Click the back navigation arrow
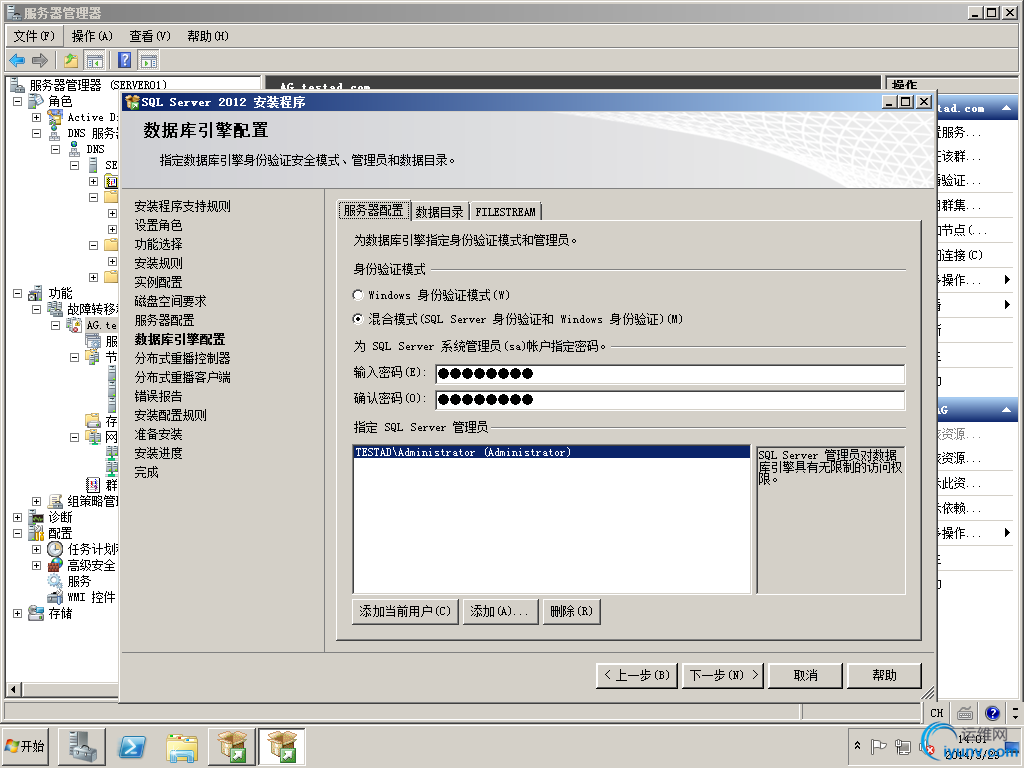 click(x=15, y=60)
